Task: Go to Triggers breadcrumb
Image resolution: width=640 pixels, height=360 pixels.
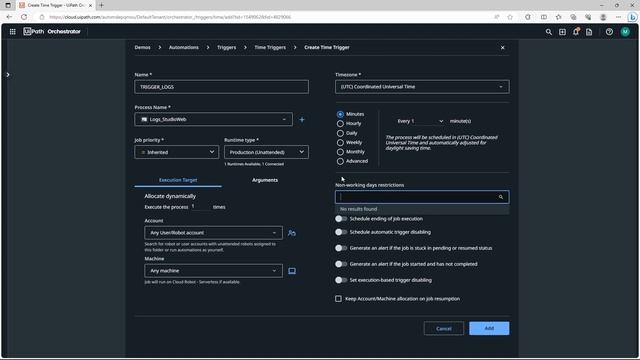Action: pyautogui.click(x=227, y=48)
